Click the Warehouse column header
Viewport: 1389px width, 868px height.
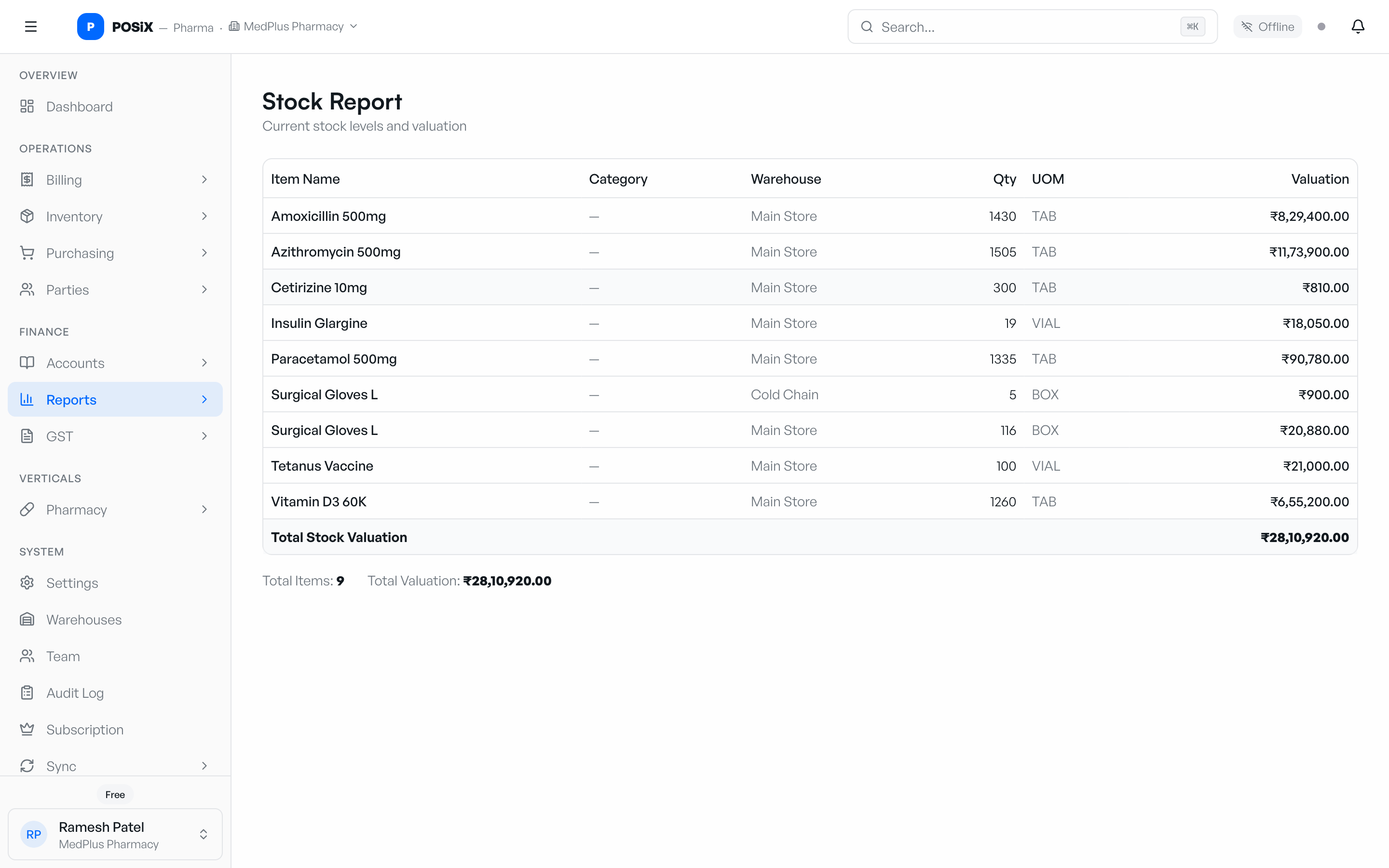[786, 179]
